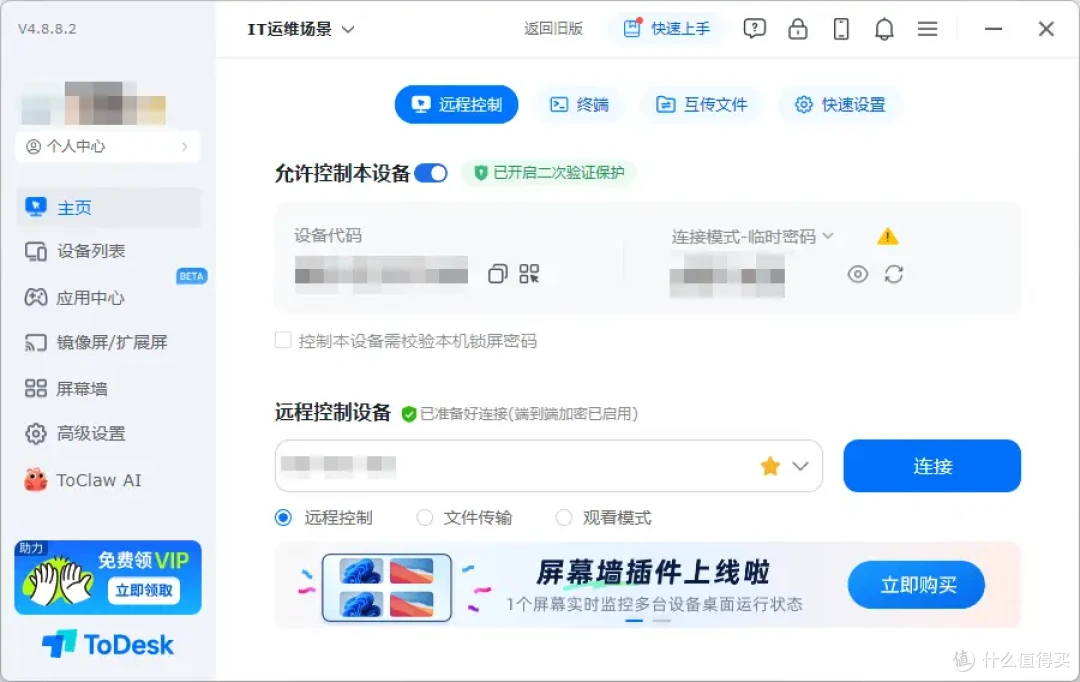
Task: Open the 快速上手 quick start button
Action: [x=667, y=29]
